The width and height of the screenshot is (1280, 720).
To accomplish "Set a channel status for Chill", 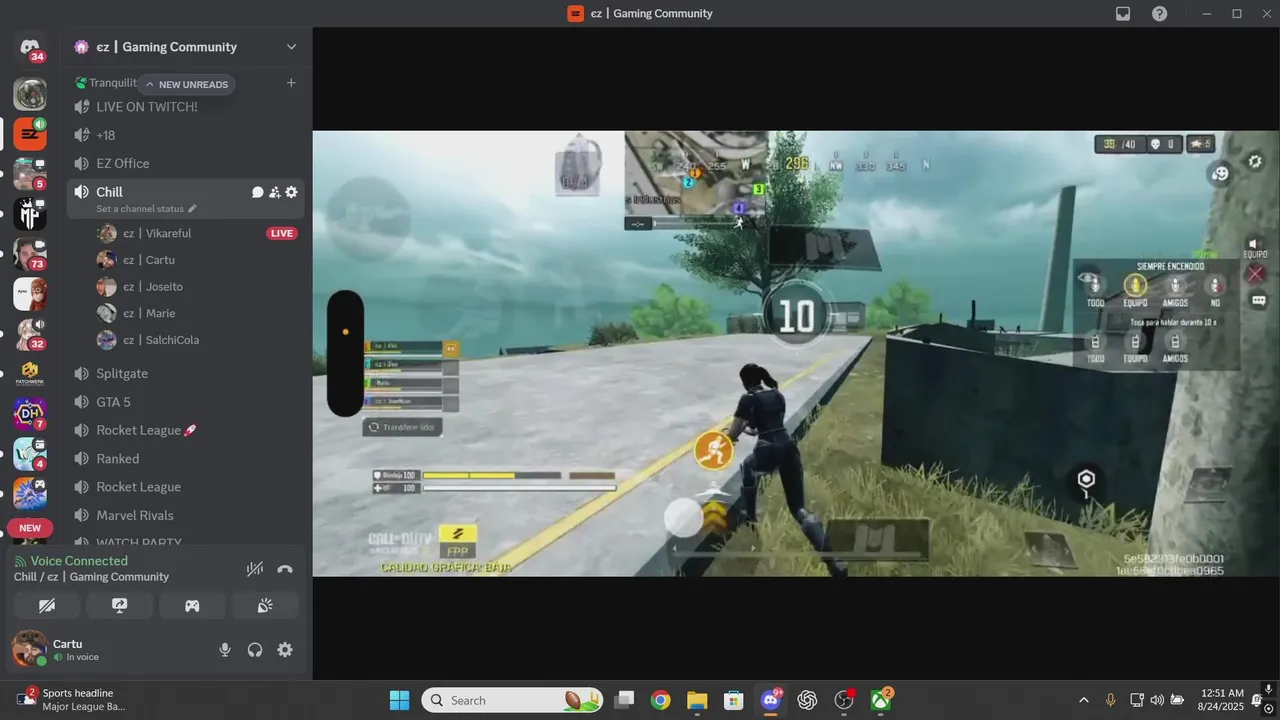I will coord(146,209).
